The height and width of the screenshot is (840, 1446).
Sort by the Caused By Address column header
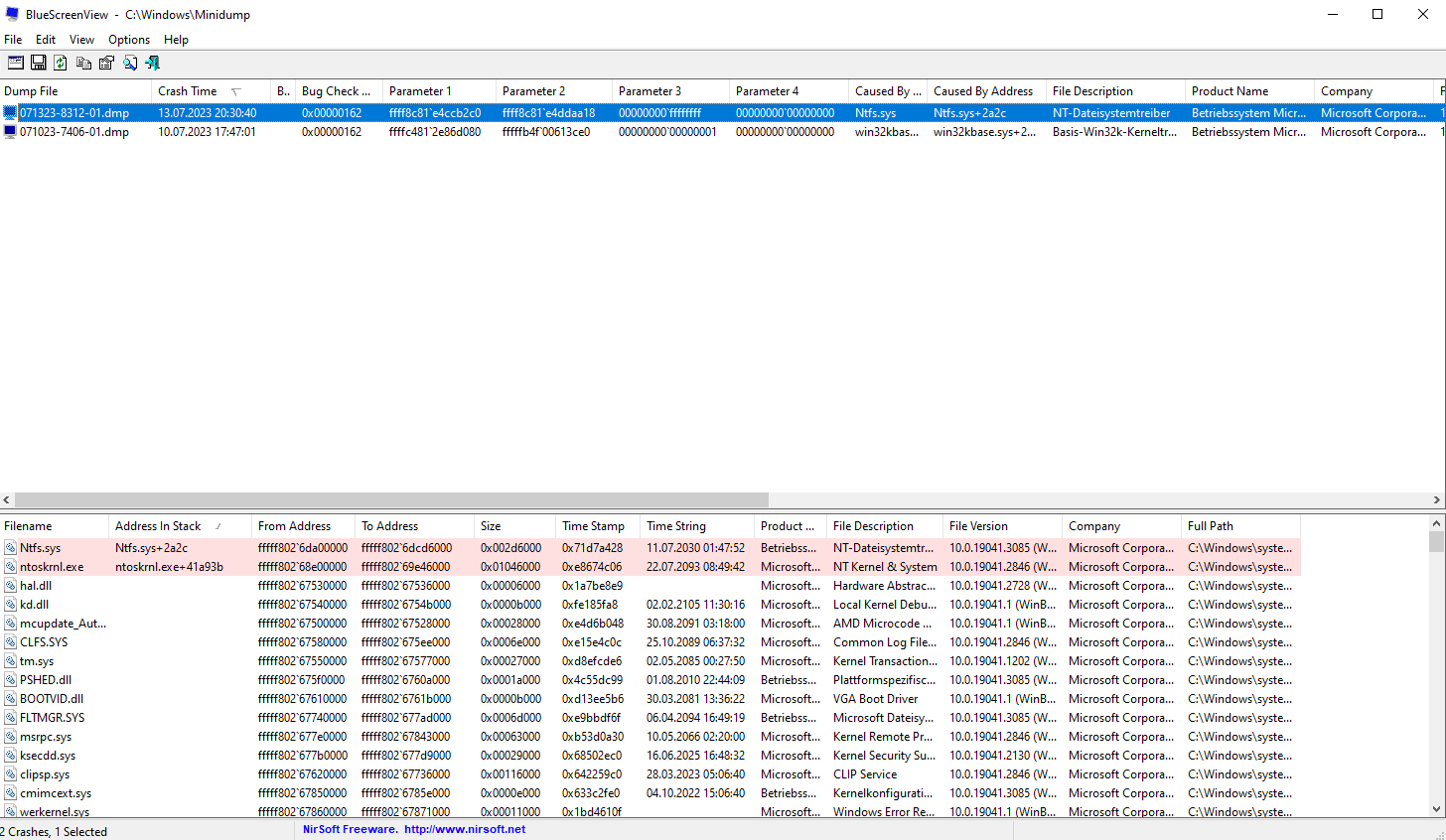(986, 91)
